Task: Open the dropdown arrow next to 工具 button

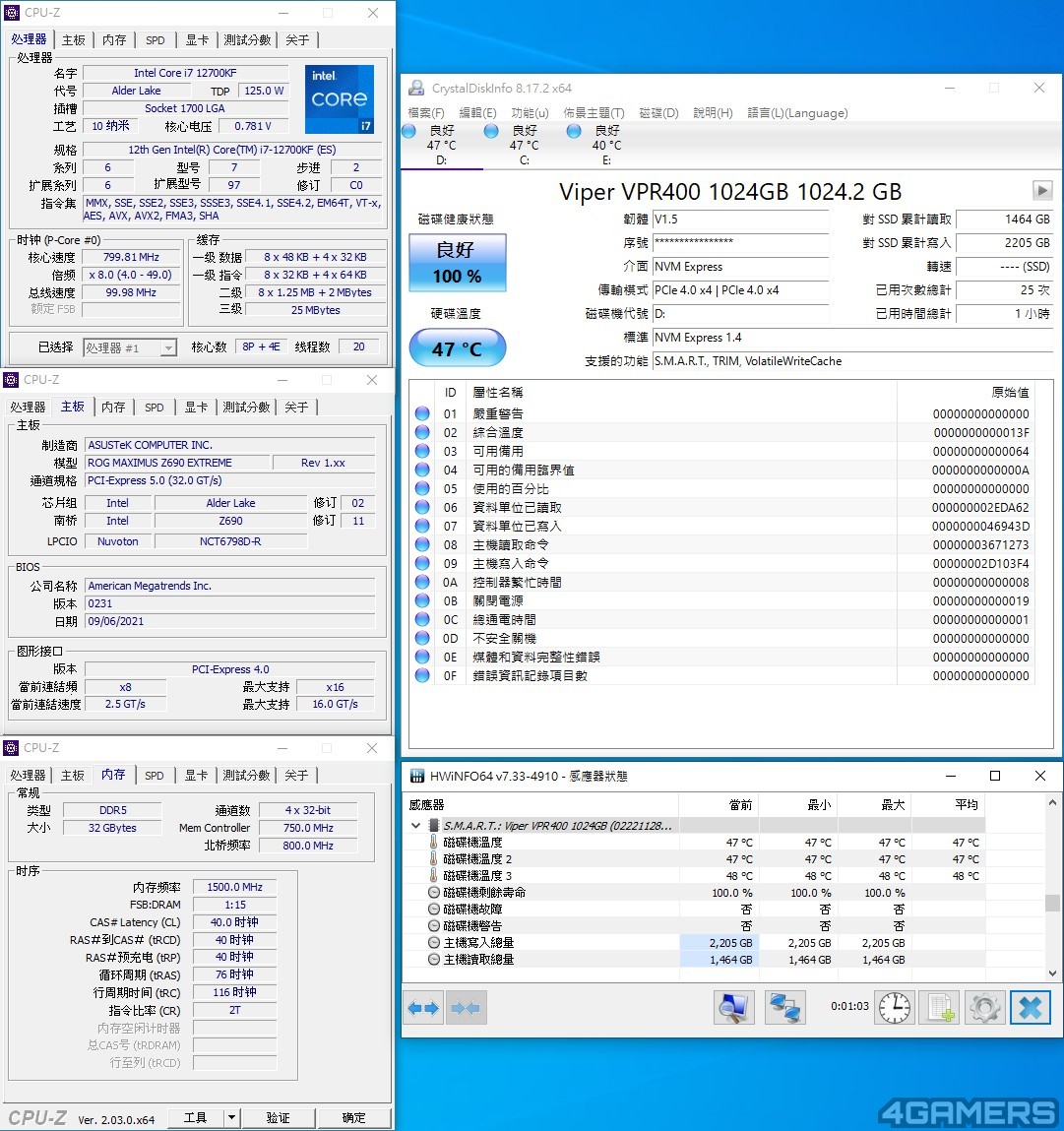Action: coord(231,1118)
